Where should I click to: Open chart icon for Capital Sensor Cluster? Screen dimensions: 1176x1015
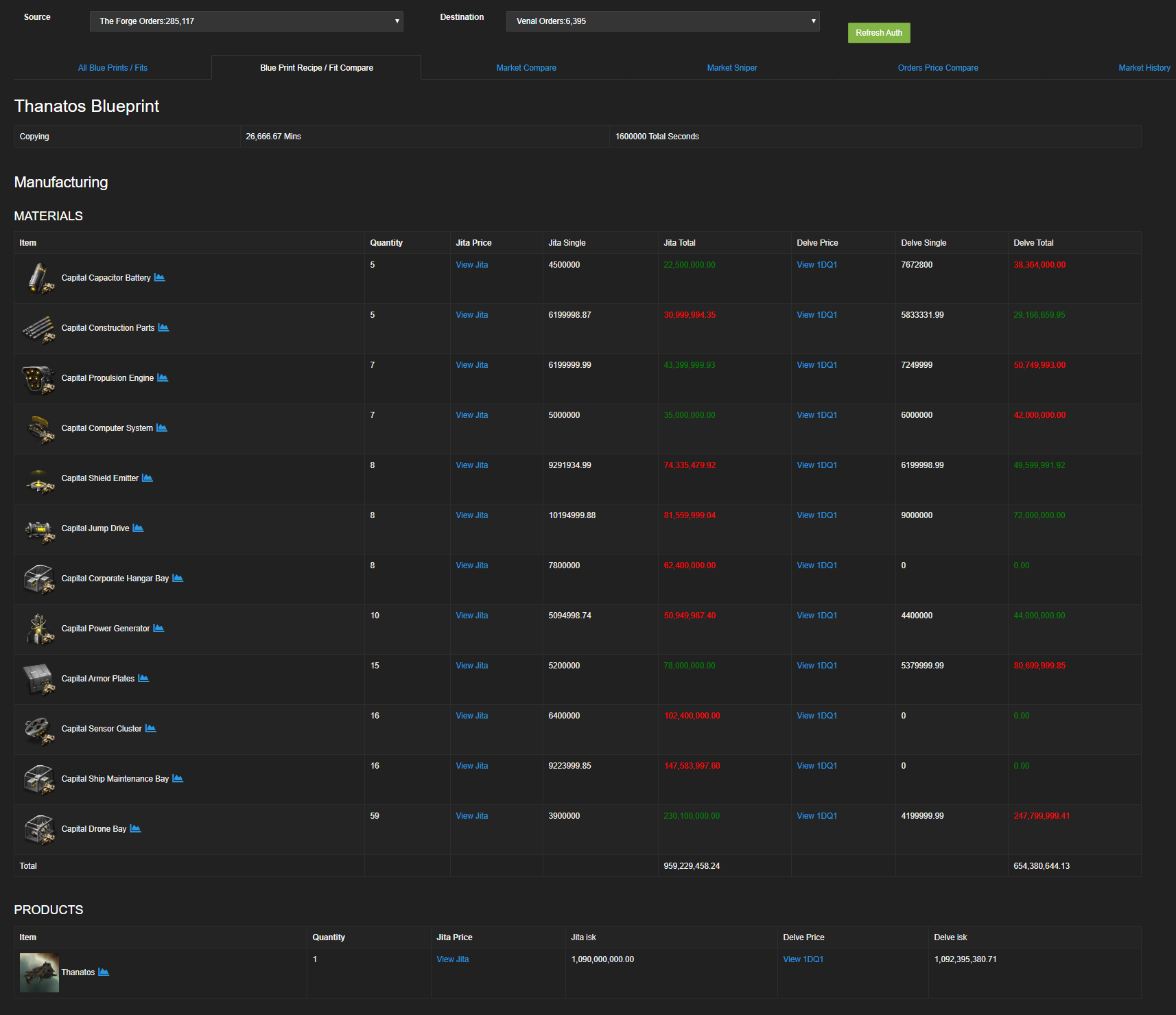tap(151, 728)
